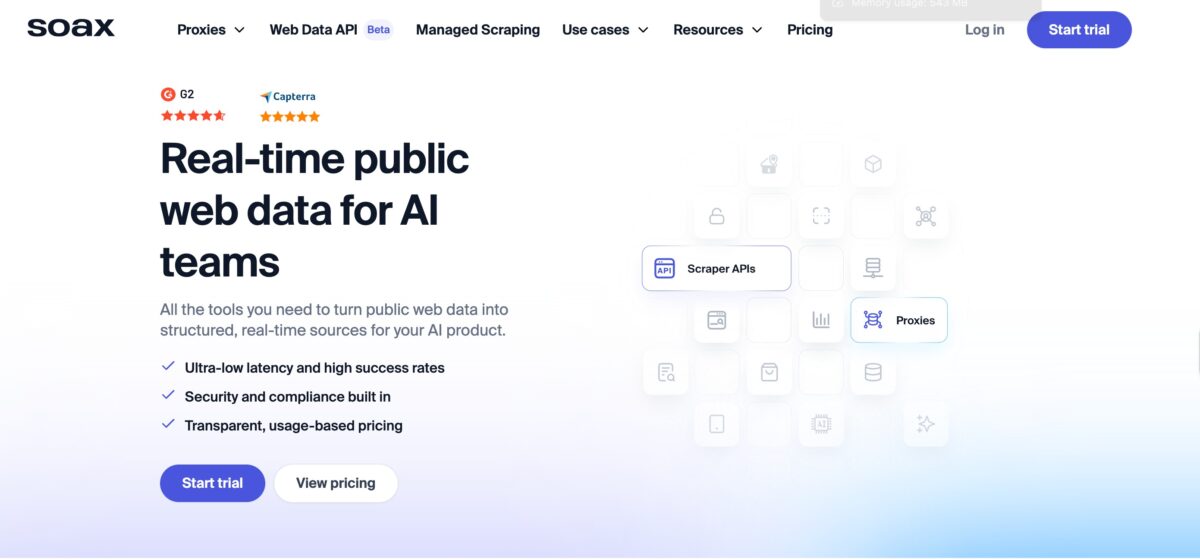Click 'Security and compliance built in'
The height and width of the screenshot is (559, 1200).
click(x=288, y=397)
